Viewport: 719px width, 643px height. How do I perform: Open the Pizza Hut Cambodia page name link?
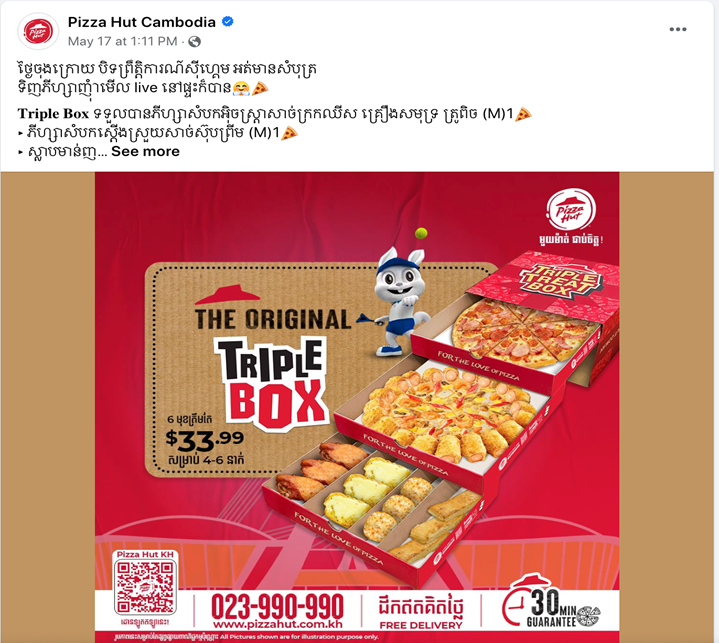pos(142,22)
